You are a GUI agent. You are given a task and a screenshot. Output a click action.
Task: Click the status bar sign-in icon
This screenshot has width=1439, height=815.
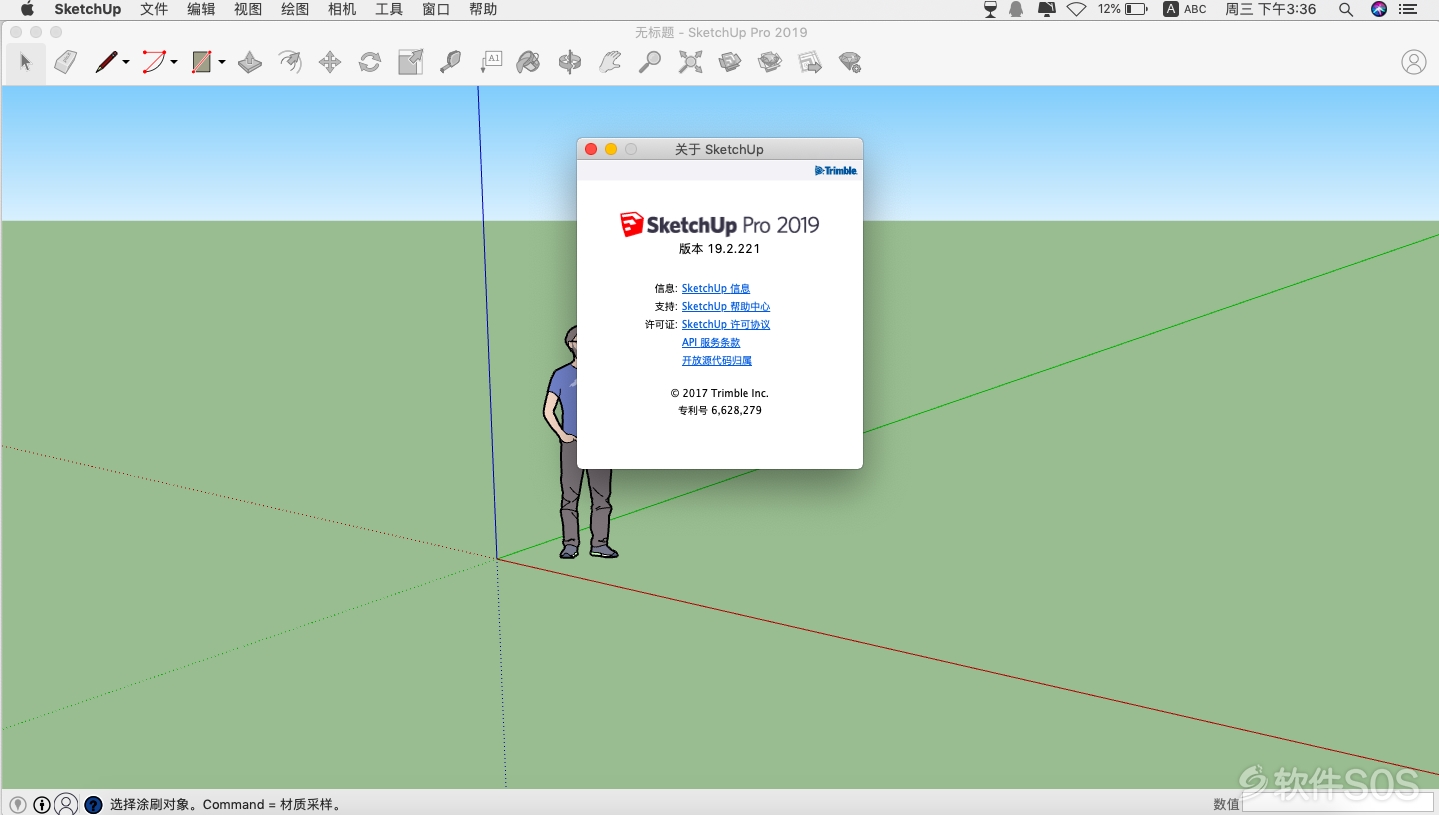66,804
